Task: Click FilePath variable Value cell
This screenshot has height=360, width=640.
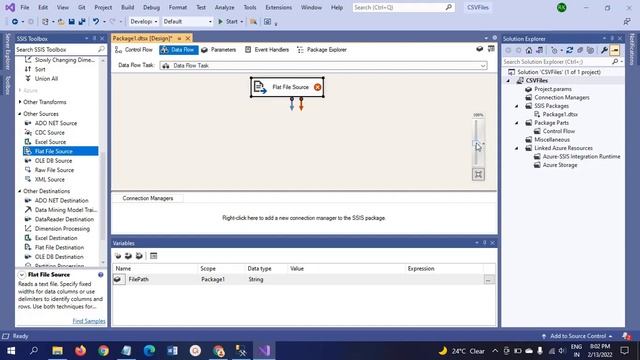Action: (x=346, y=280)
